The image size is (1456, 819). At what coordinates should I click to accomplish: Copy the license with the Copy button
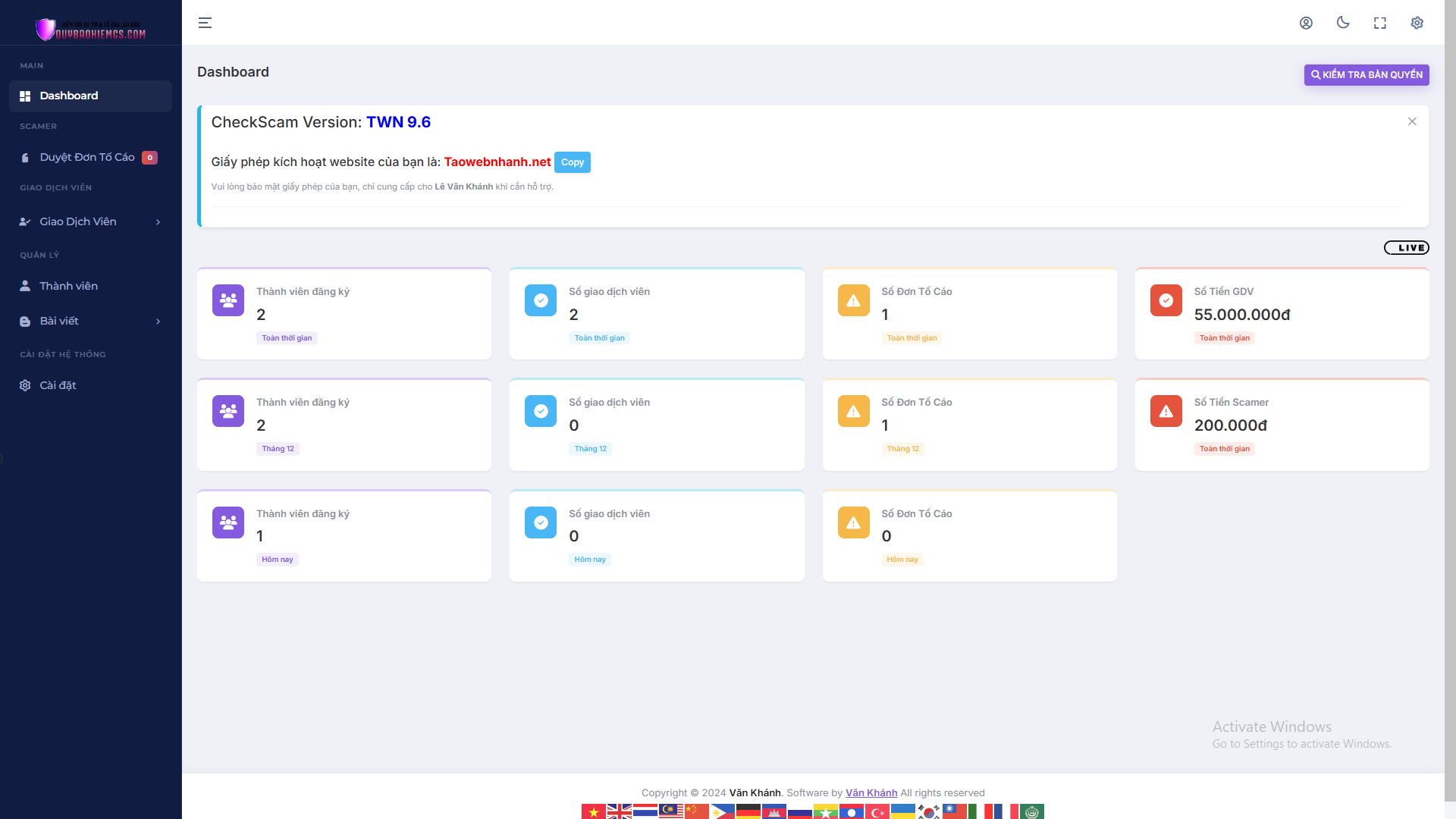pyautogui.click(x=573, y=162)
